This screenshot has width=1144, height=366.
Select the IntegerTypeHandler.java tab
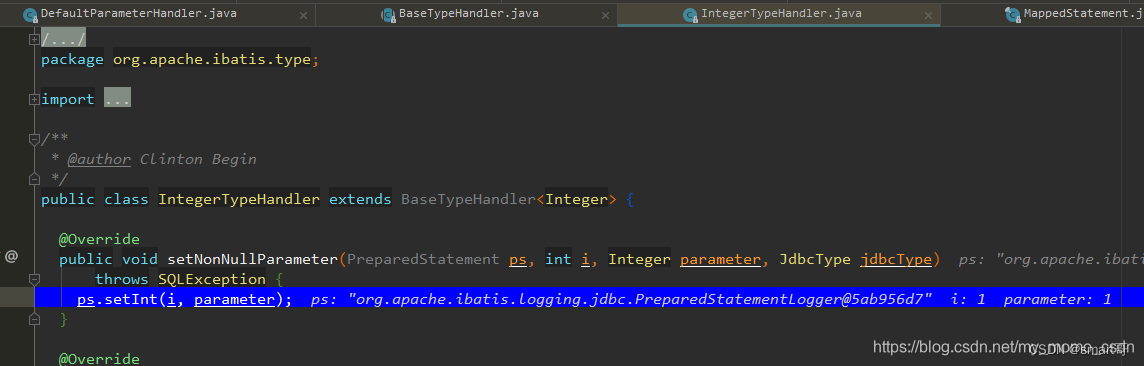coord(781,13)
